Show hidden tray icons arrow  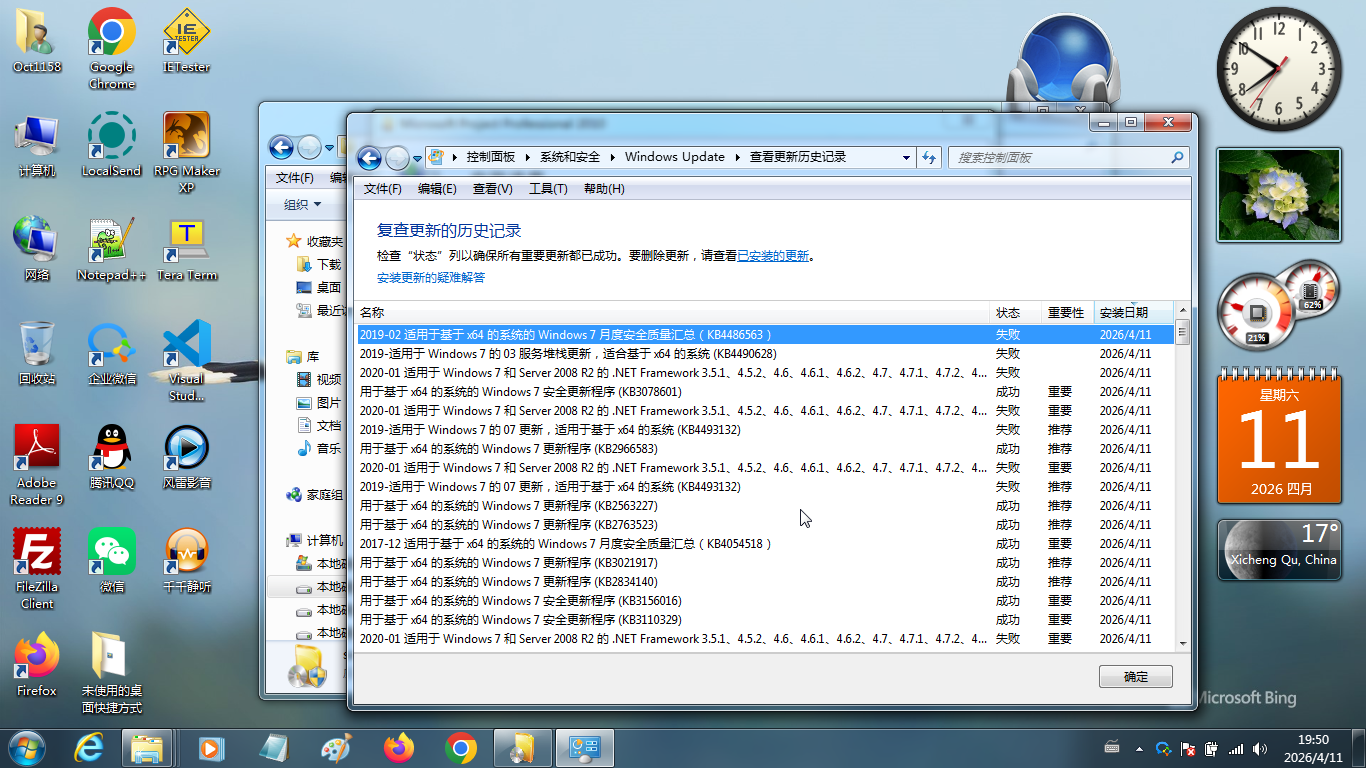[x=1139, y=748]
